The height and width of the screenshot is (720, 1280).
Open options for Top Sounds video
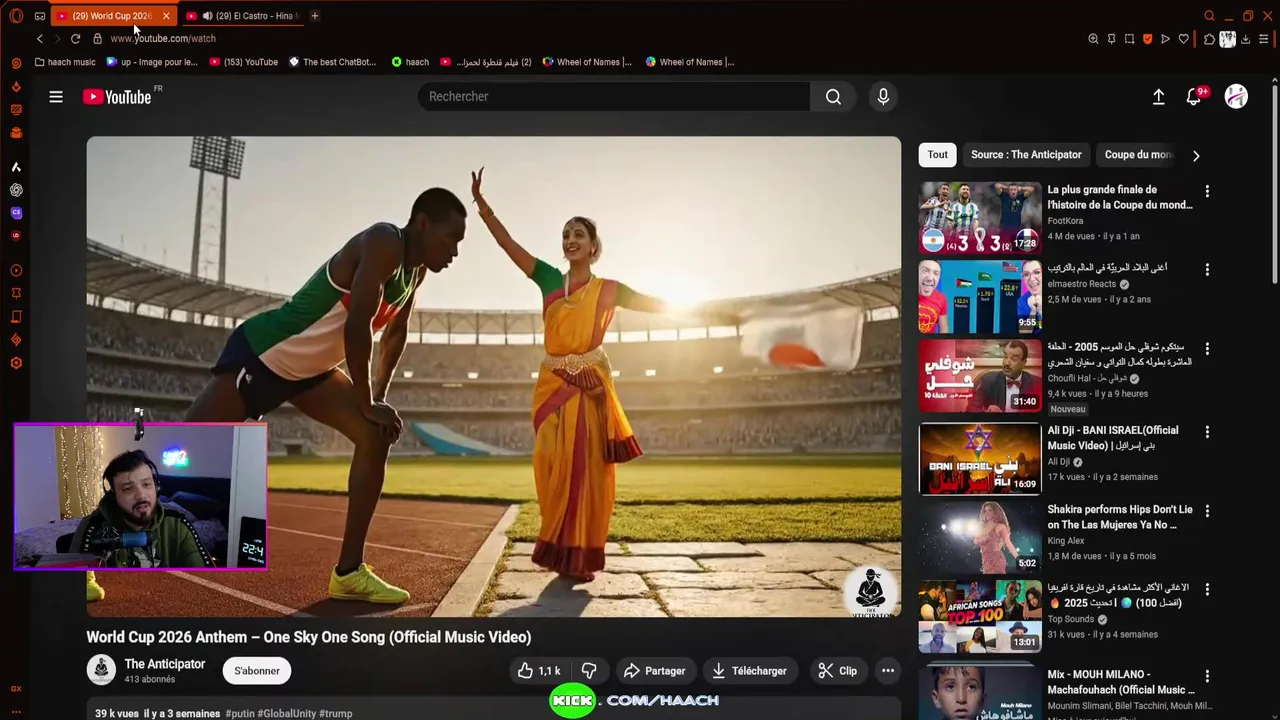pyautogui.click(x=1207, y=590)
